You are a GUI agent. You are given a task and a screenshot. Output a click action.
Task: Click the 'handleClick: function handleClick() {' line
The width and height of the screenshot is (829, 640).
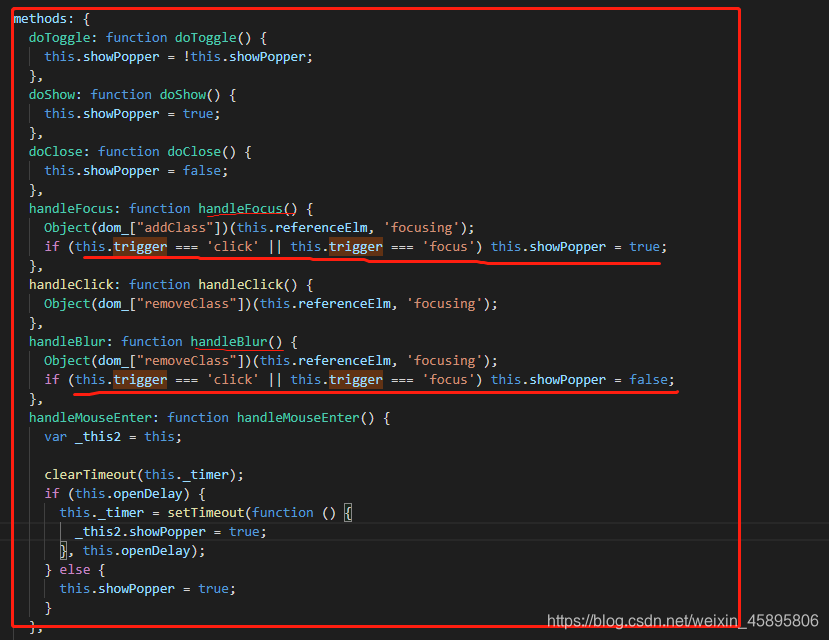(x=171, y=285)
